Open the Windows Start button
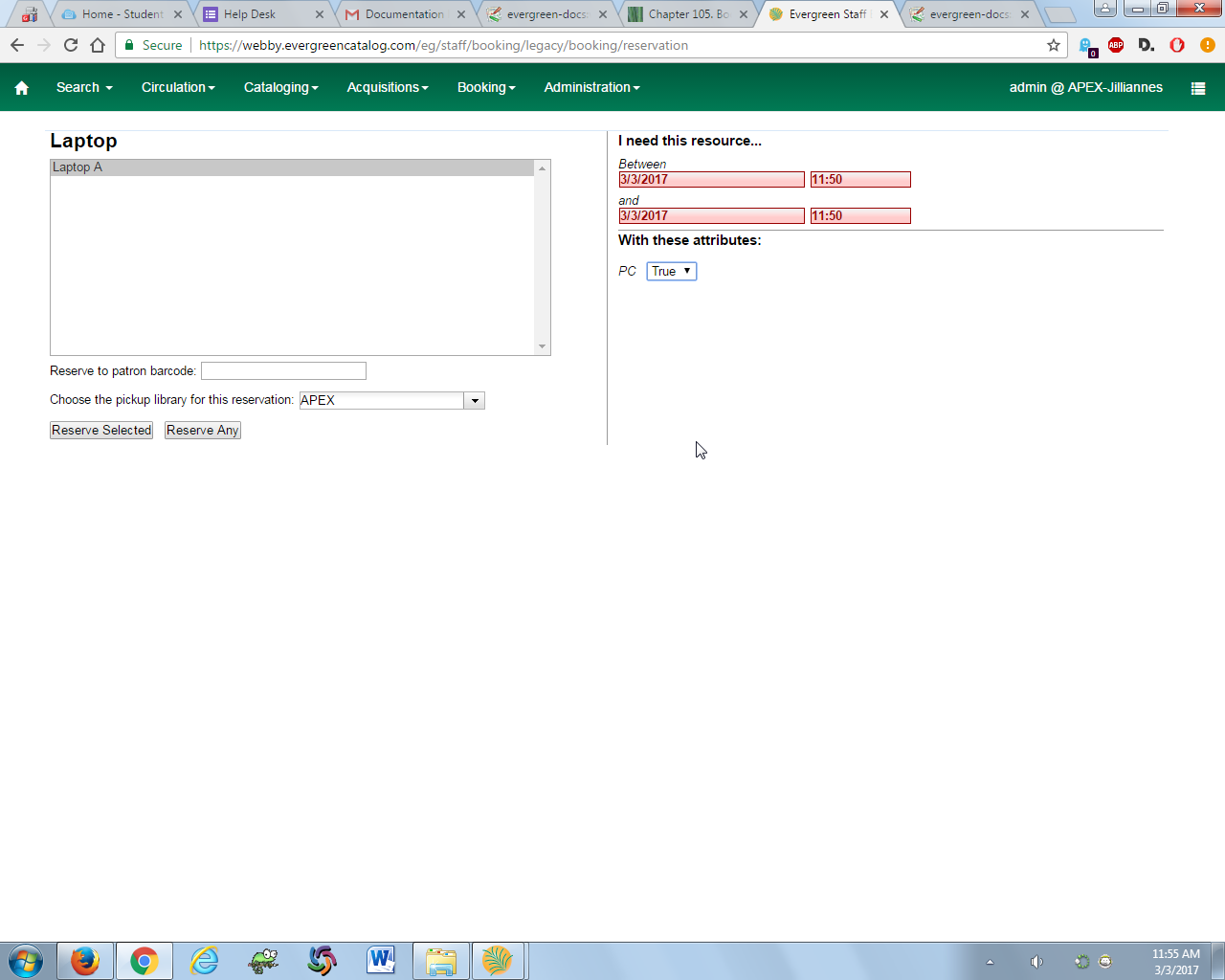 point(26,960)
